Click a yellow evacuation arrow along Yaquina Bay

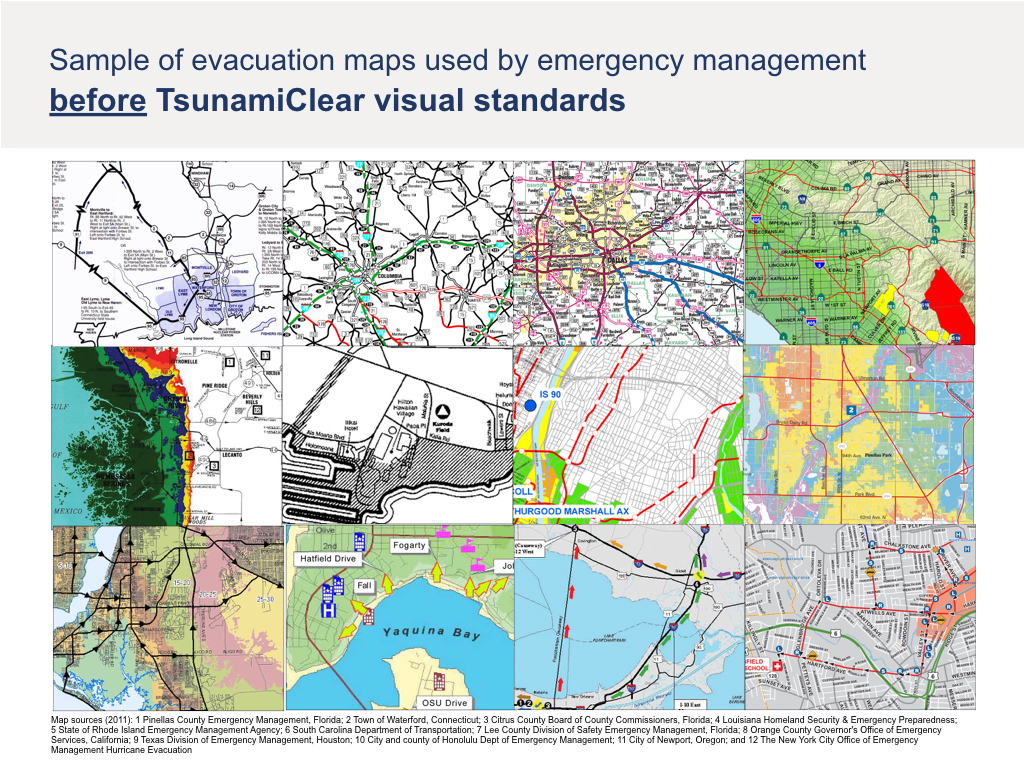[387, 585]
